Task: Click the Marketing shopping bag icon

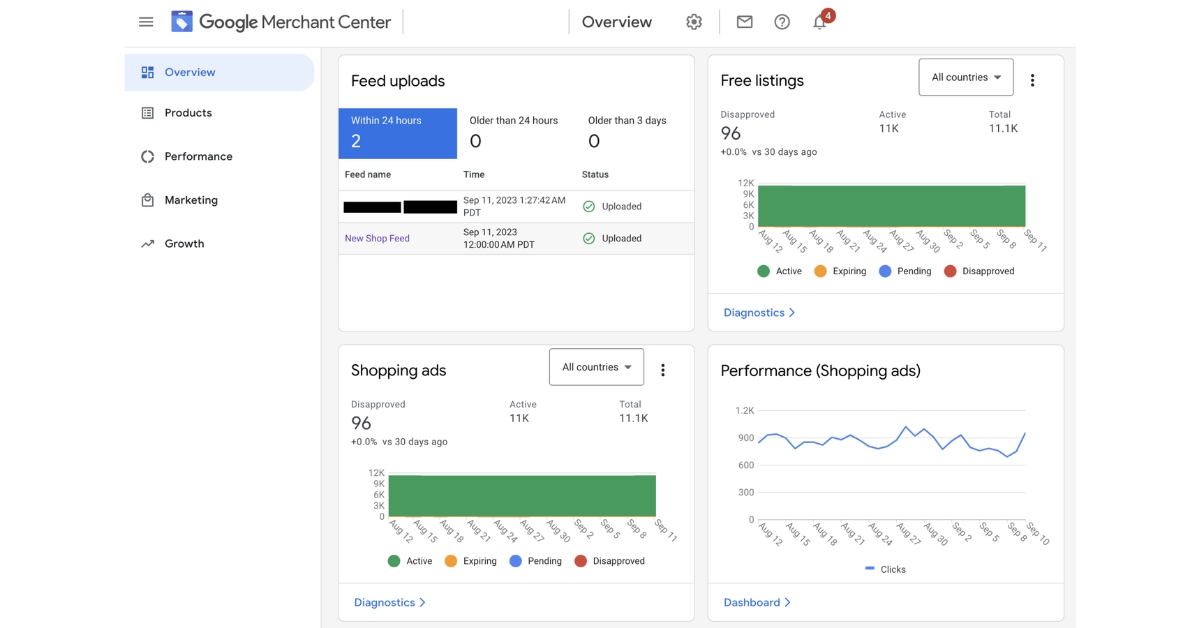Action: tap(147, 200)
